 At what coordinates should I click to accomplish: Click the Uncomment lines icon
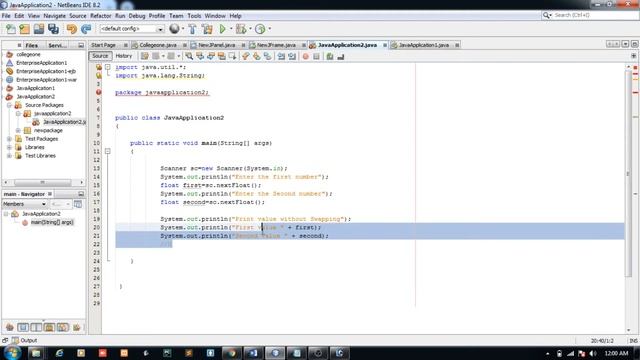click(x=341, y=56)
